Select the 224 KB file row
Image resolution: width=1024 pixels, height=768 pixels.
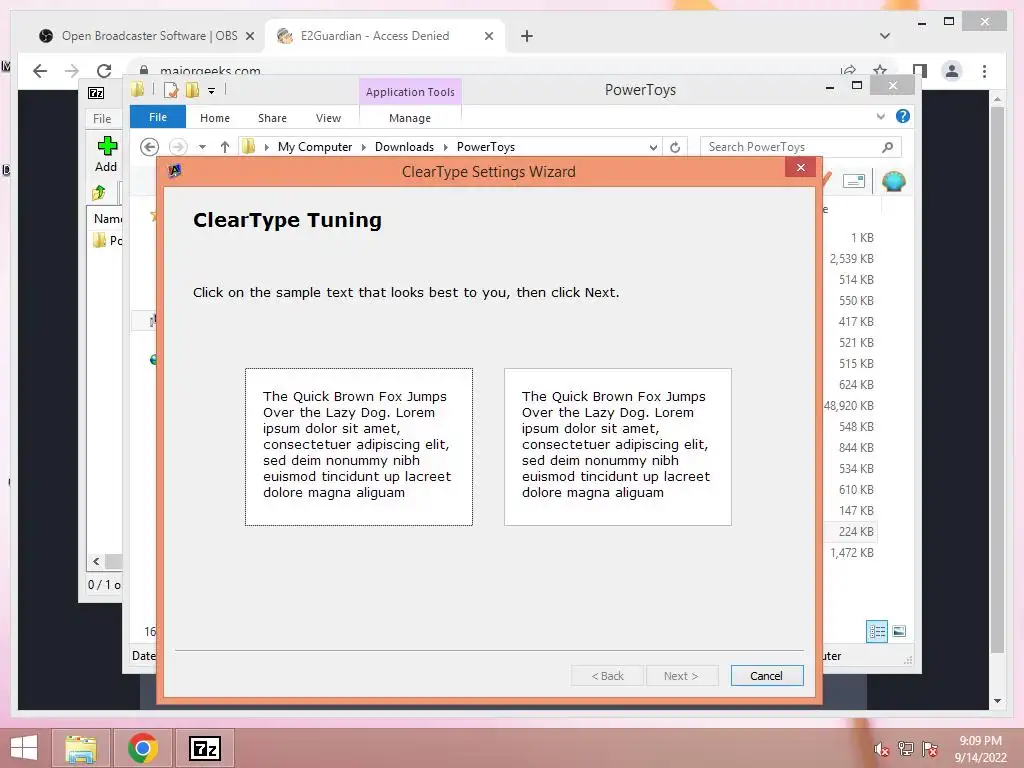point(849,532)
